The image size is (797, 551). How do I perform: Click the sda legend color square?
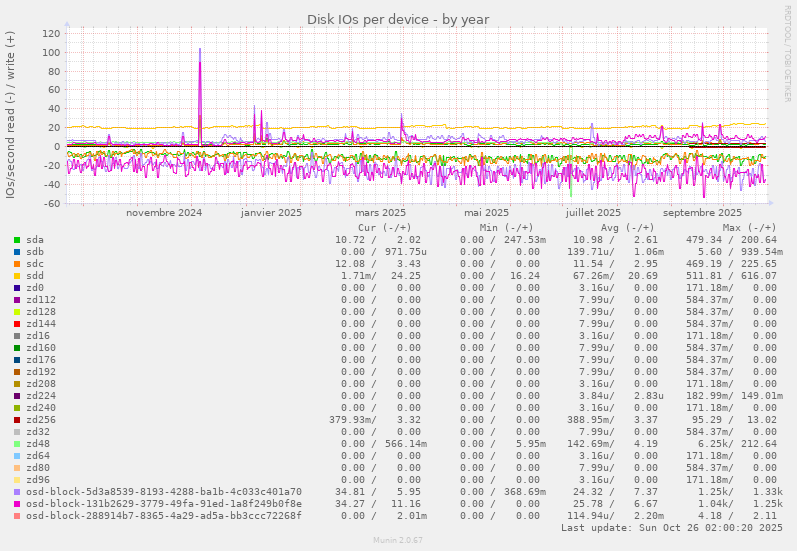[17, 240]
